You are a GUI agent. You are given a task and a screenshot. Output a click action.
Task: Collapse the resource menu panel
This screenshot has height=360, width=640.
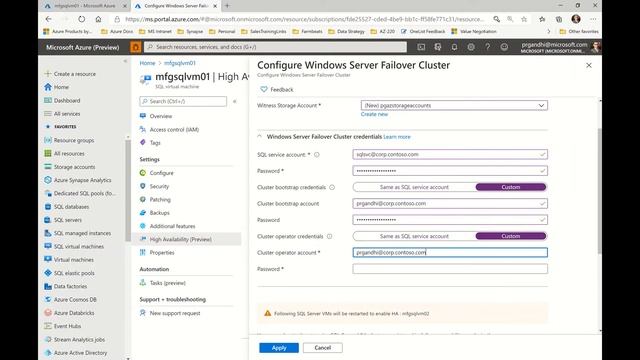pos(235,101)
